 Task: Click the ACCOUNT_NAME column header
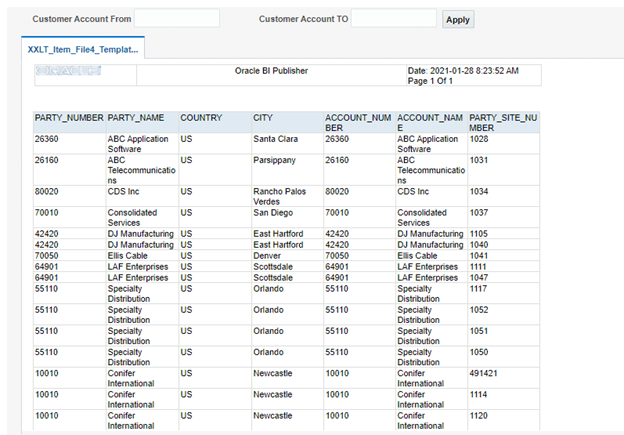tap(430, 123)
